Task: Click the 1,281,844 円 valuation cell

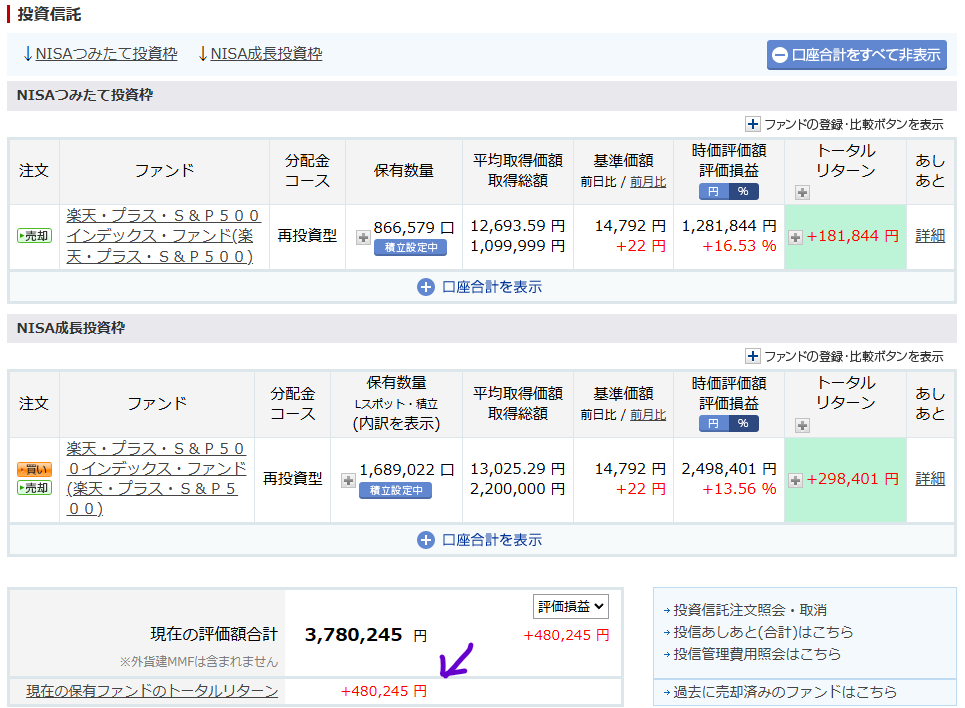Action: point(729,227)
